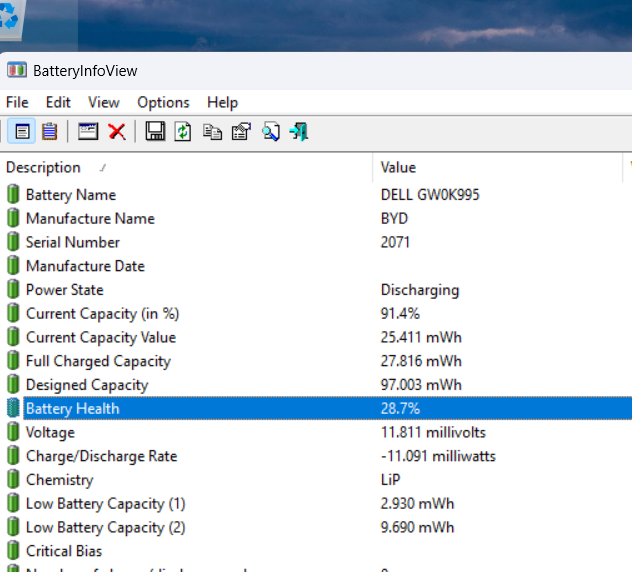Click the 91.4% current capacity value
Image resolution: width=632 pixels, height=572 pixels.
point(400,314)
